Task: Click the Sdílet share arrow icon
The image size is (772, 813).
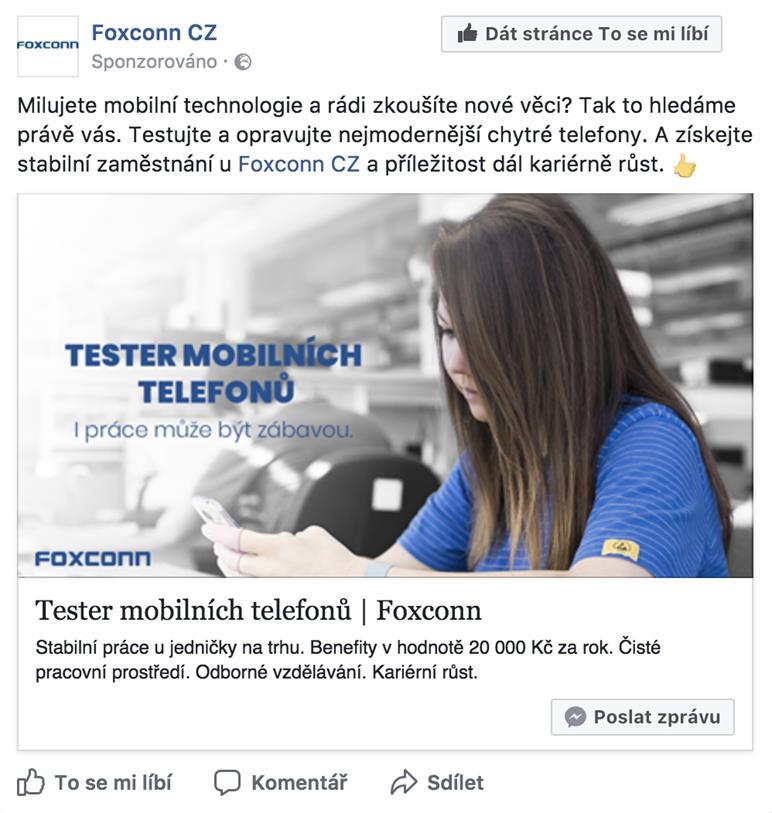Action: point(403,782)
